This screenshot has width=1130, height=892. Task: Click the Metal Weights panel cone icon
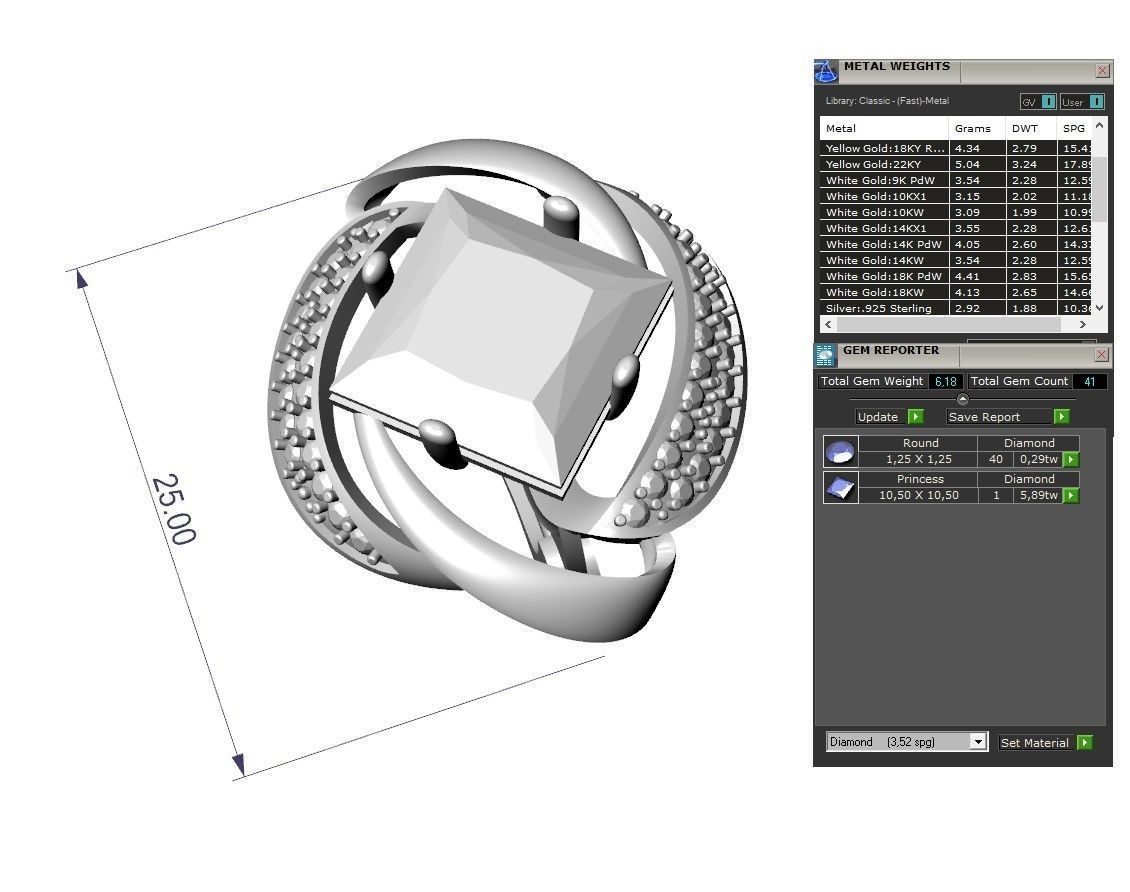pos(825,71)
